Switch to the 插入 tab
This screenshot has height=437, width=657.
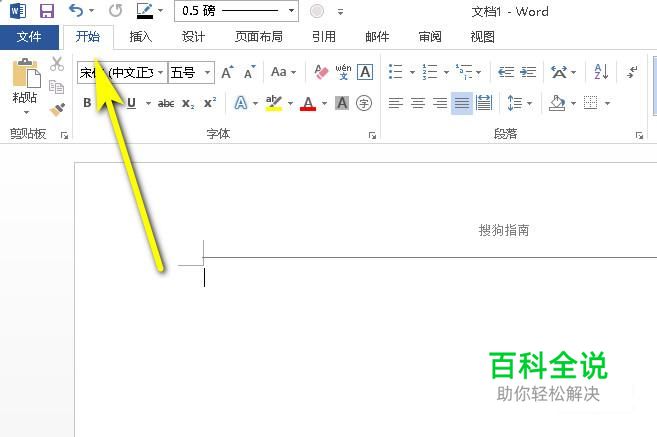pyautogui.click(x=141, y=37)
